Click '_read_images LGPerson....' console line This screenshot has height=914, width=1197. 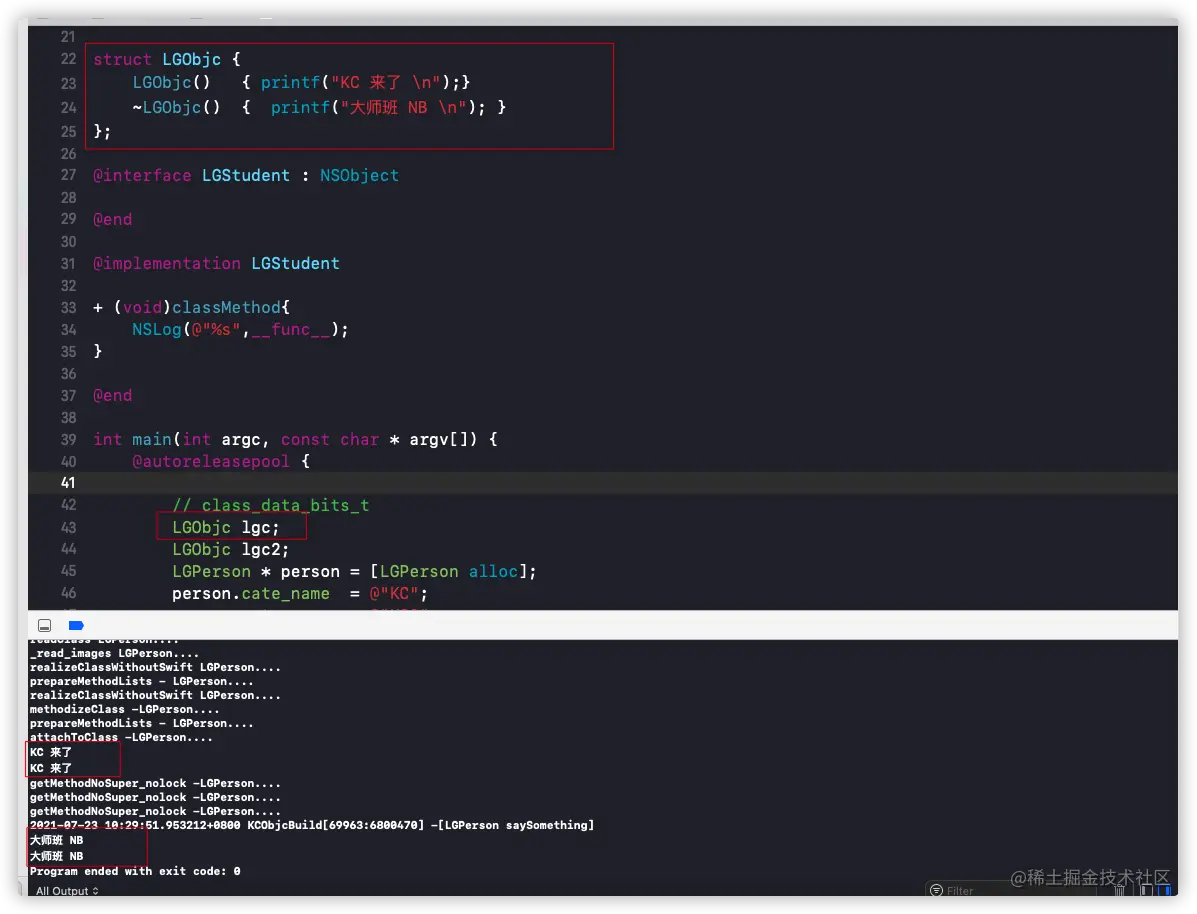115,654
